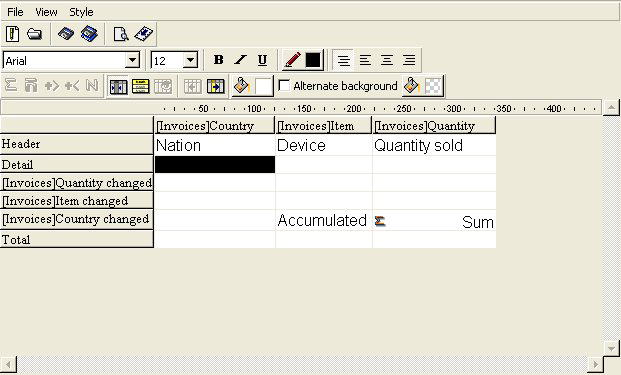Viewport: 621px width, 375px height.
Task: Toggle Italic text formatting
Action: click(240, 60)
